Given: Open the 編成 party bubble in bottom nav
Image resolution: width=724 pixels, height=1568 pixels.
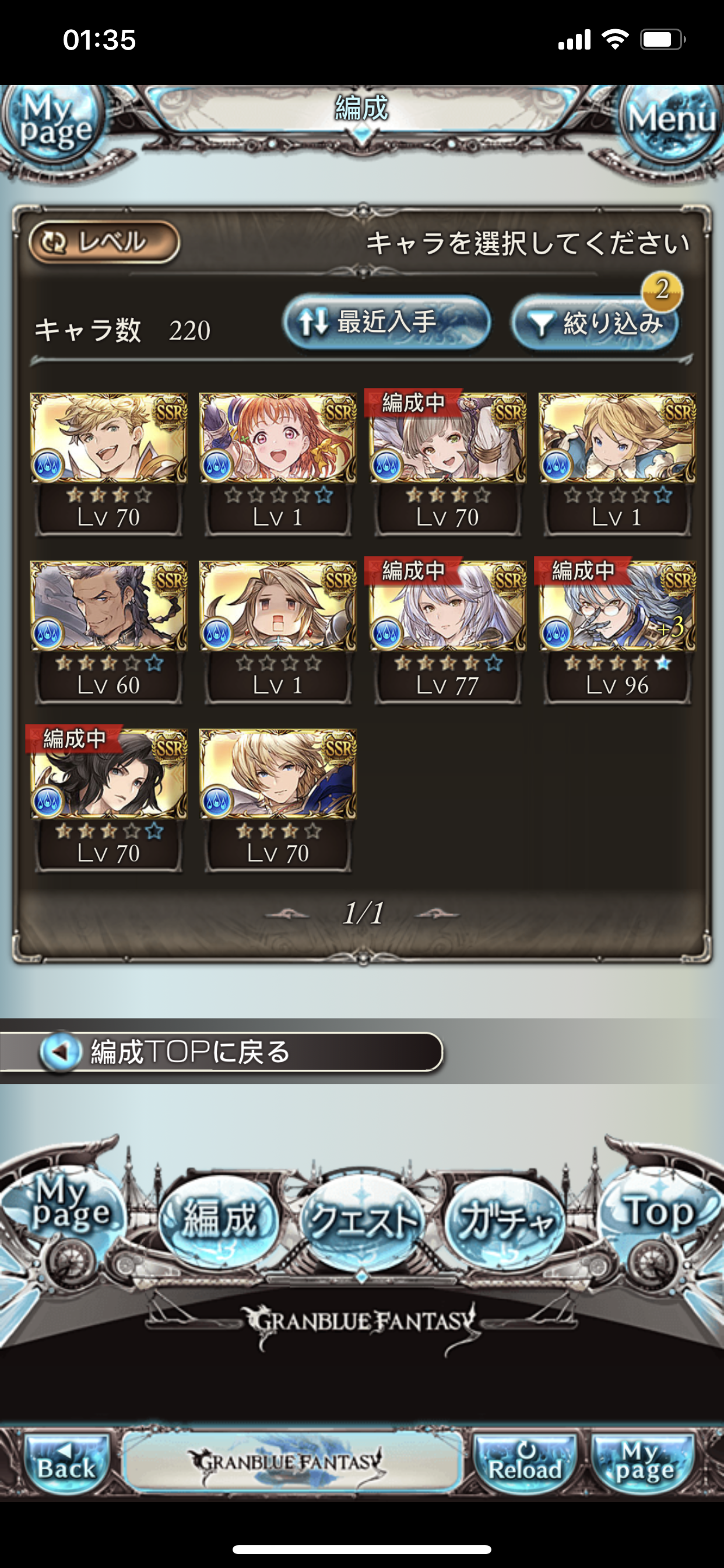Looking at the screenshot, I should (x=218, y=1219).
